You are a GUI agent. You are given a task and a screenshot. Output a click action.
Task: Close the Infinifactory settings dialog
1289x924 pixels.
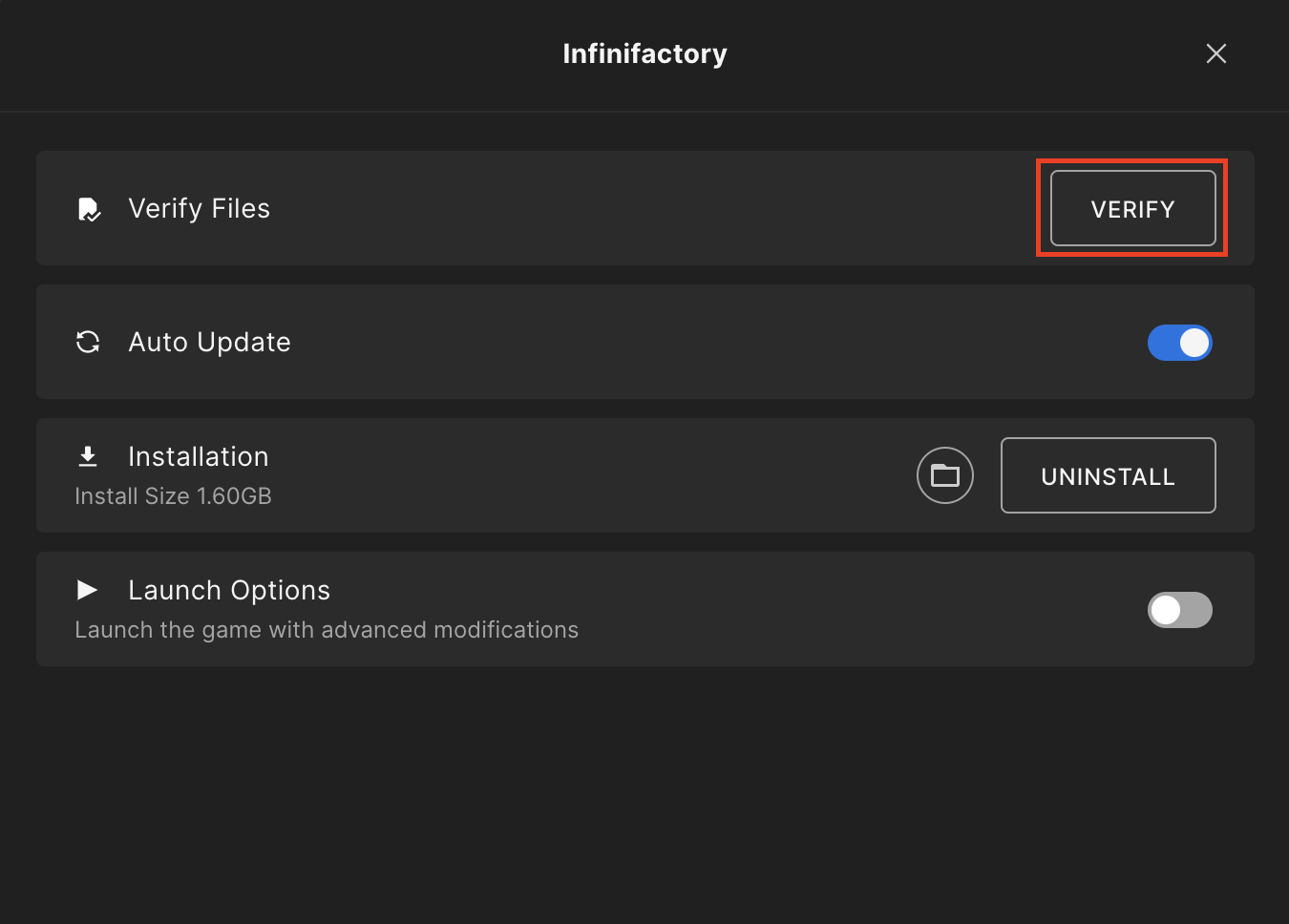[x=1215, y=53]
